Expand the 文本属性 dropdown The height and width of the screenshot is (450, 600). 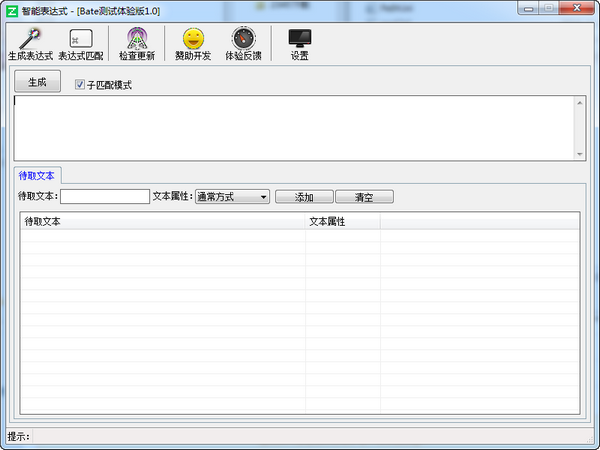(231, 197)
